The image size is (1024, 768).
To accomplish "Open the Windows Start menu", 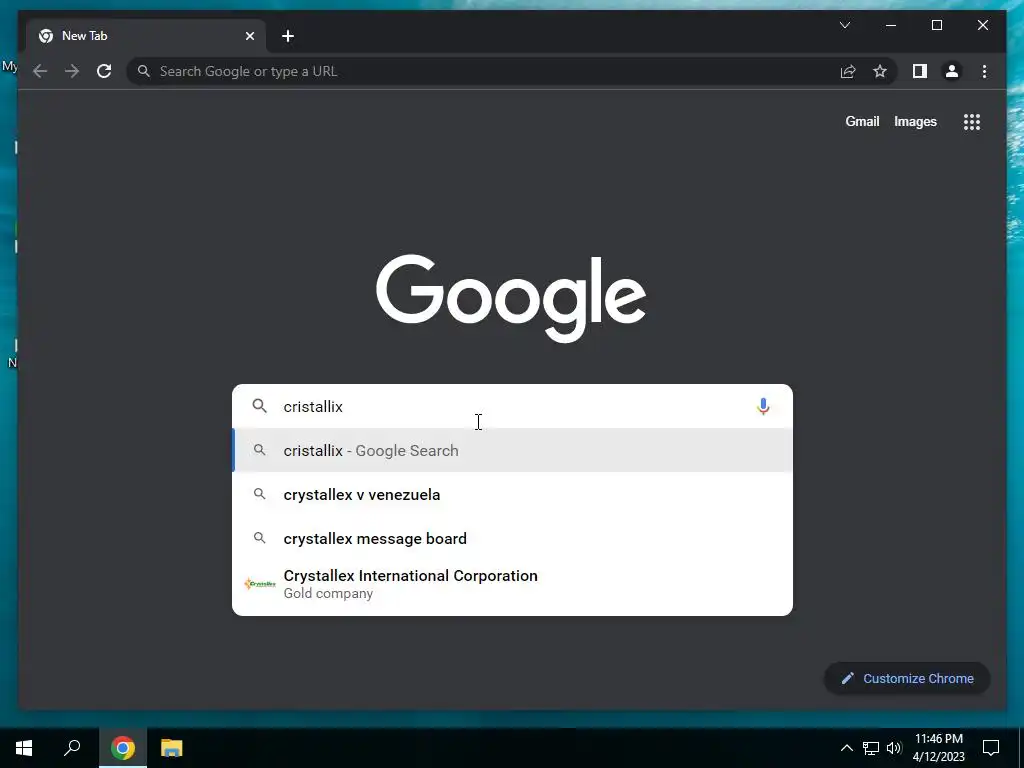I will (x=24, y=748).
